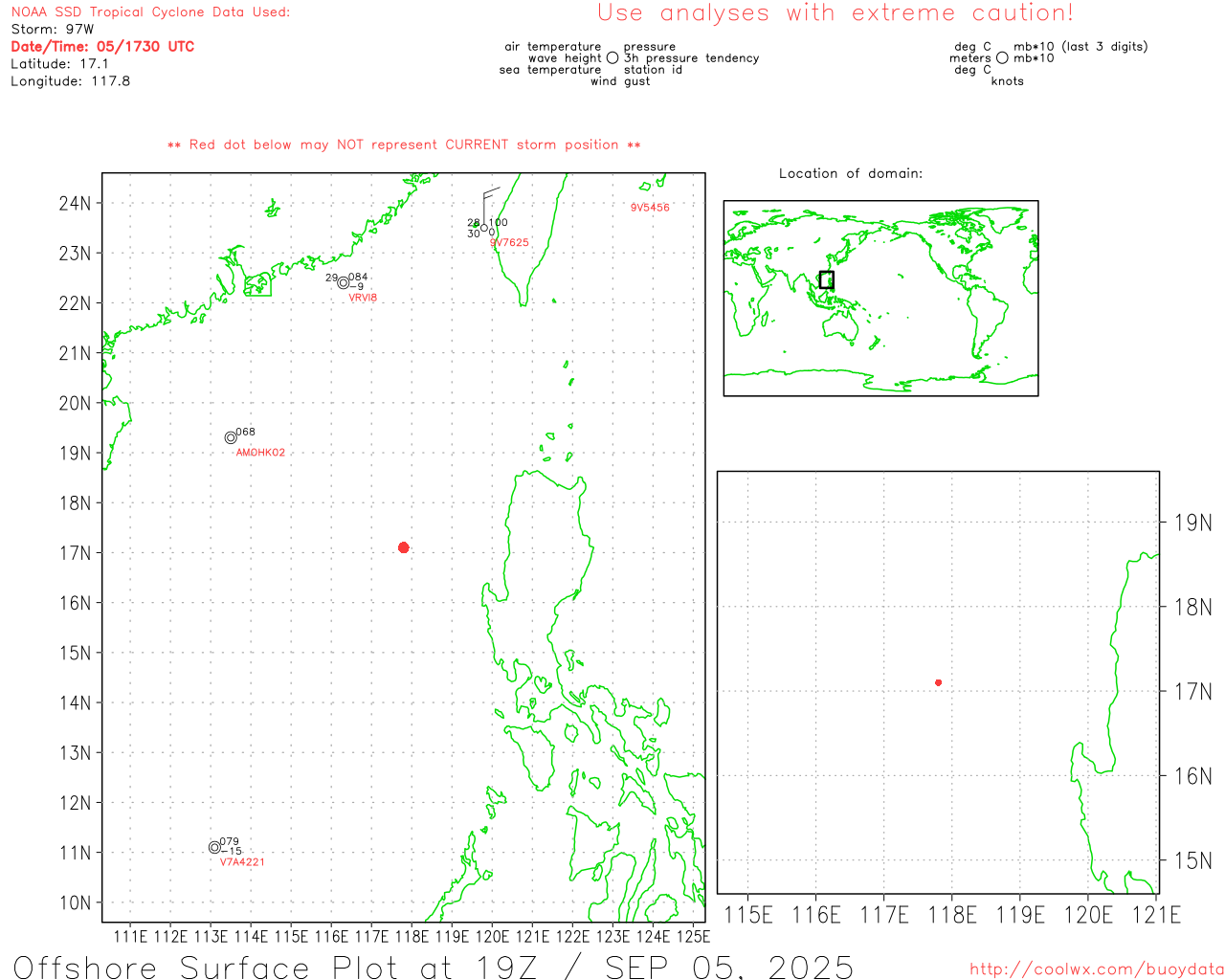Click the 'station id' legend label

pyautogui.click(x=653, y=70)
